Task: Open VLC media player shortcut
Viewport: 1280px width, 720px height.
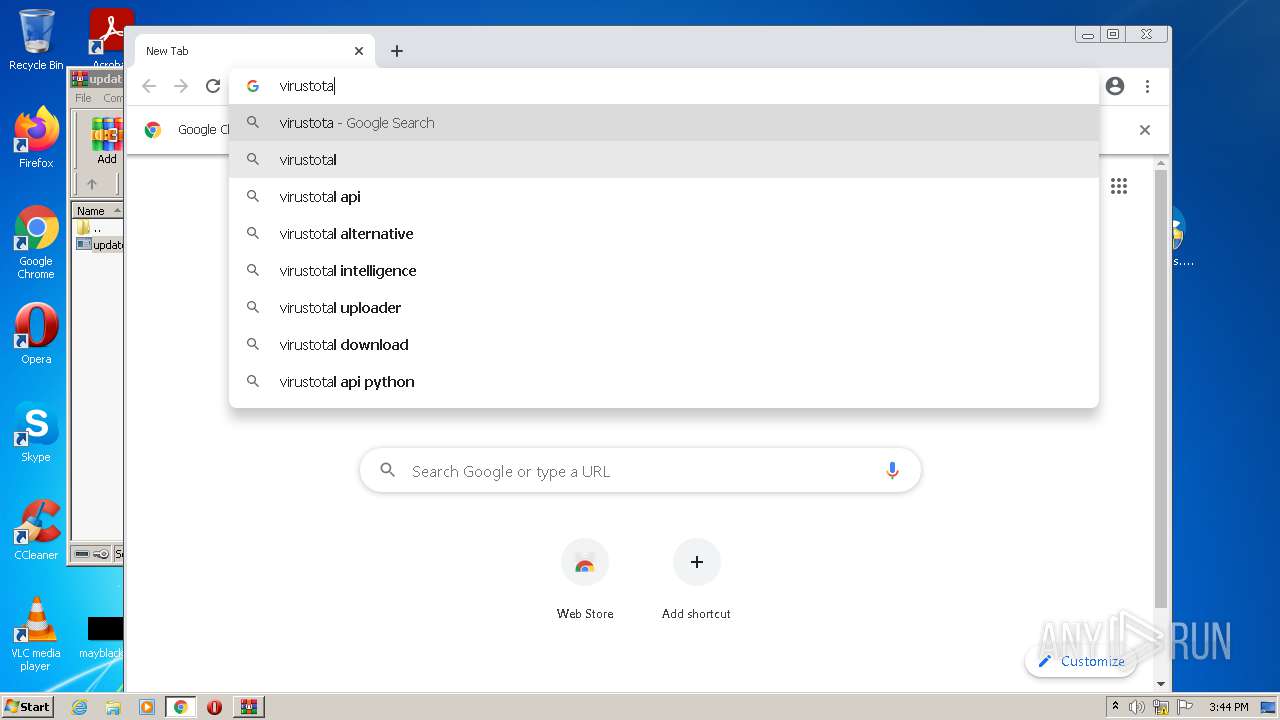Action: click(x=36, y=634)
